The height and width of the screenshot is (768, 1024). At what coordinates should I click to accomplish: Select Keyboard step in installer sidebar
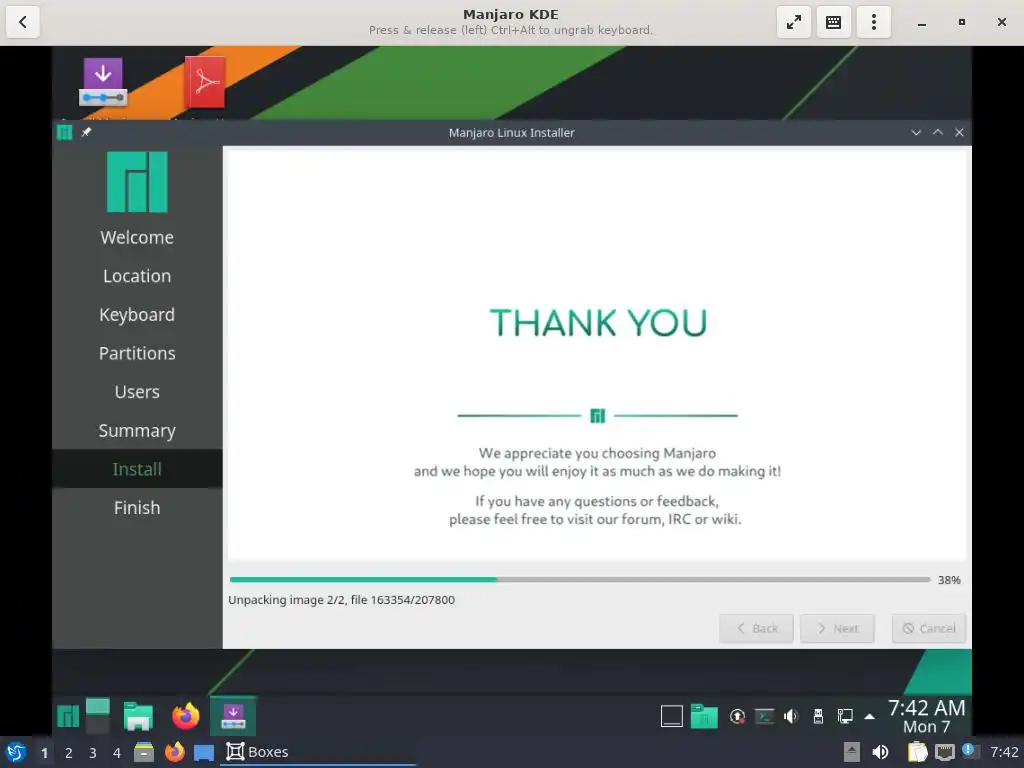[137, 314]
